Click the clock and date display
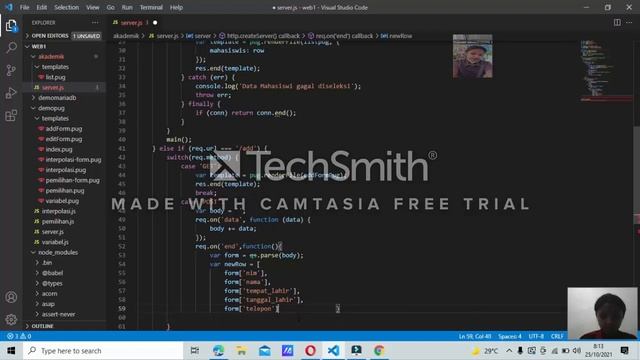Viewport: 640px width, 360px height. click(598, 351)
